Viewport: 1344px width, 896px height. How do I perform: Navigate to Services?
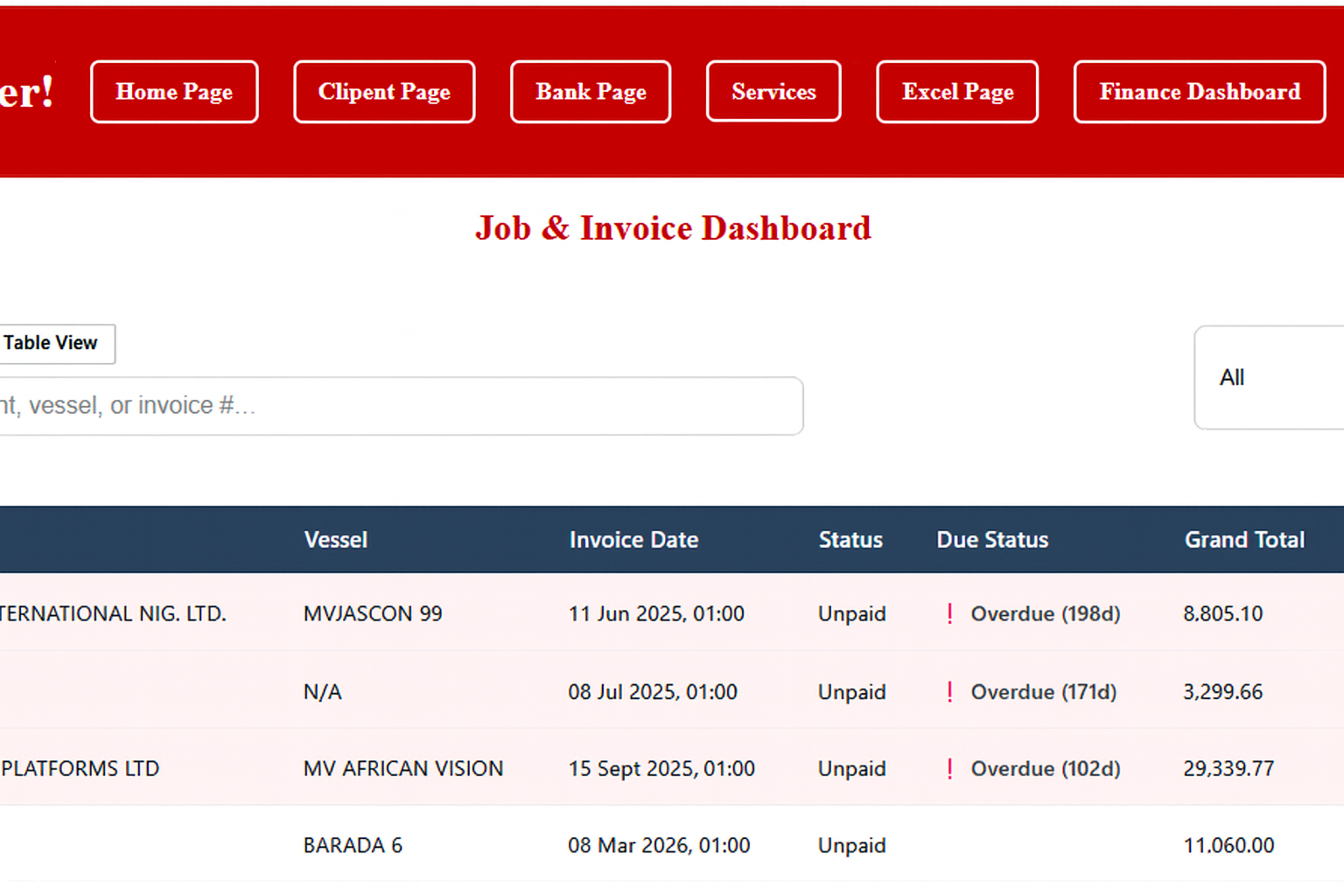pyautogui.click(x=773, y=92)
